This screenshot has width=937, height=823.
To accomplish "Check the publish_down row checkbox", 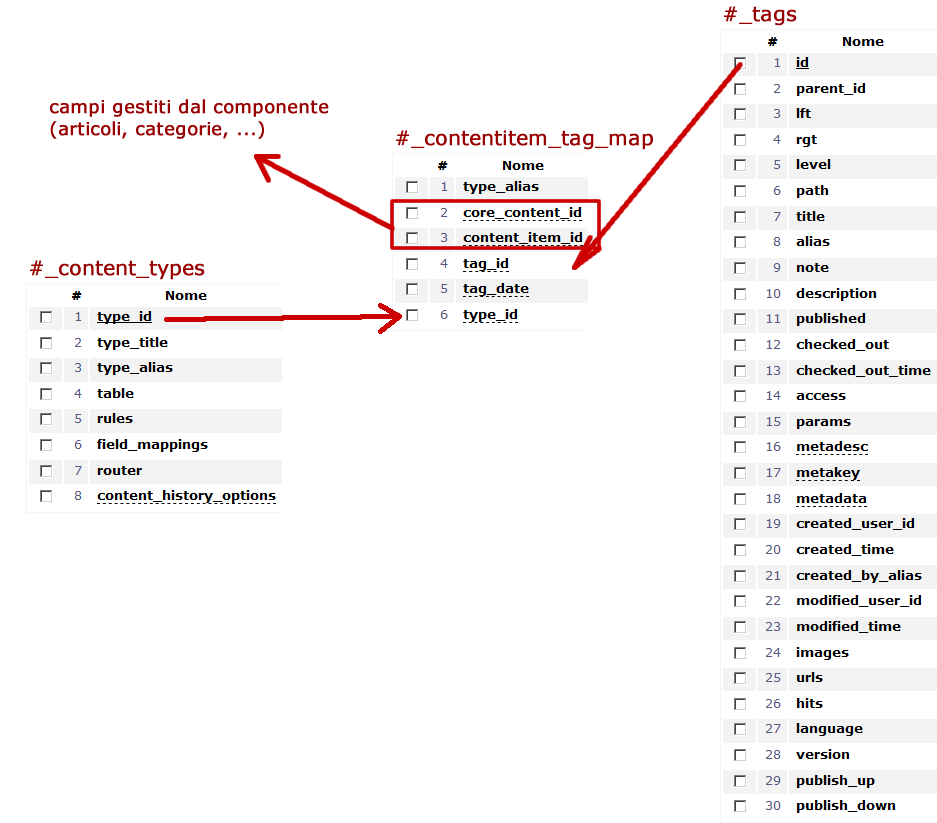I will pos(740,806).
